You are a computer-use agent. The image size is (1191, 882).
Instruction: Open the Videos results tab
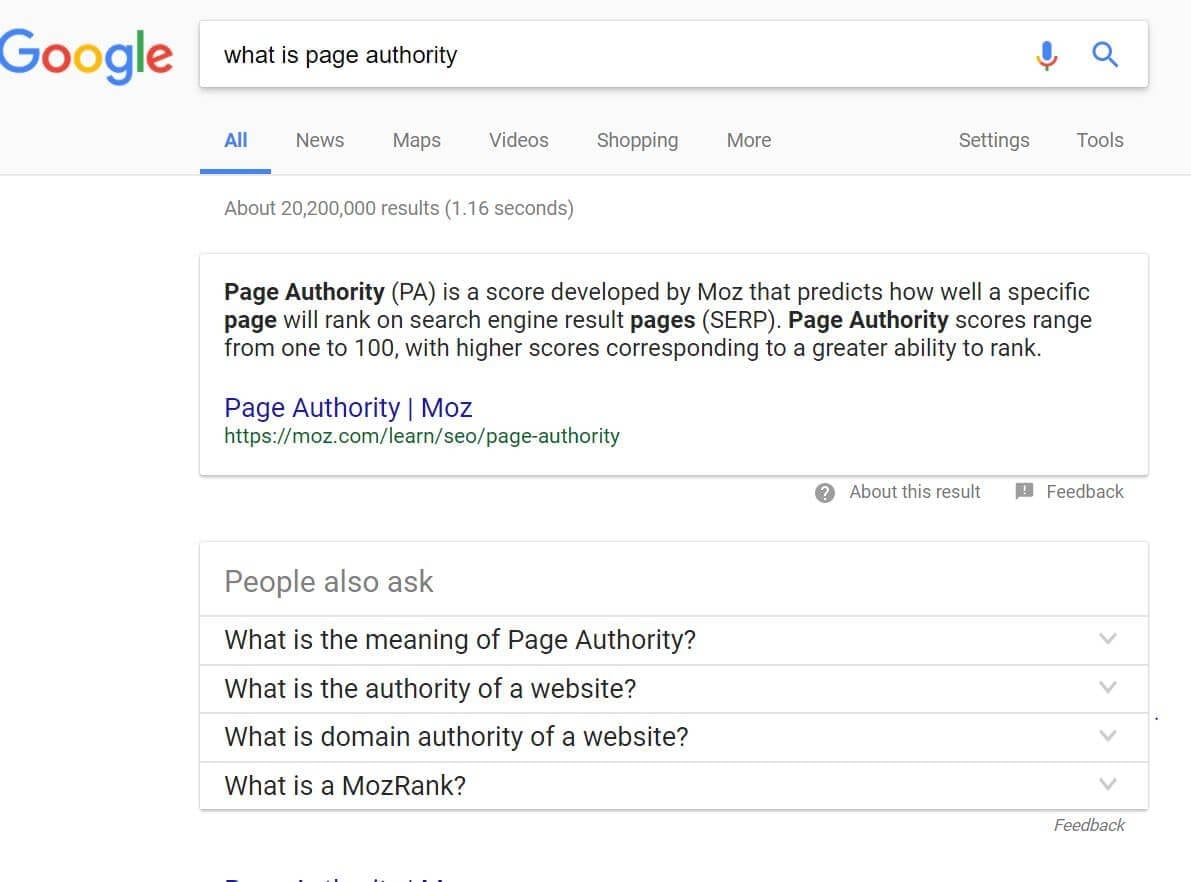click(519, 141)
